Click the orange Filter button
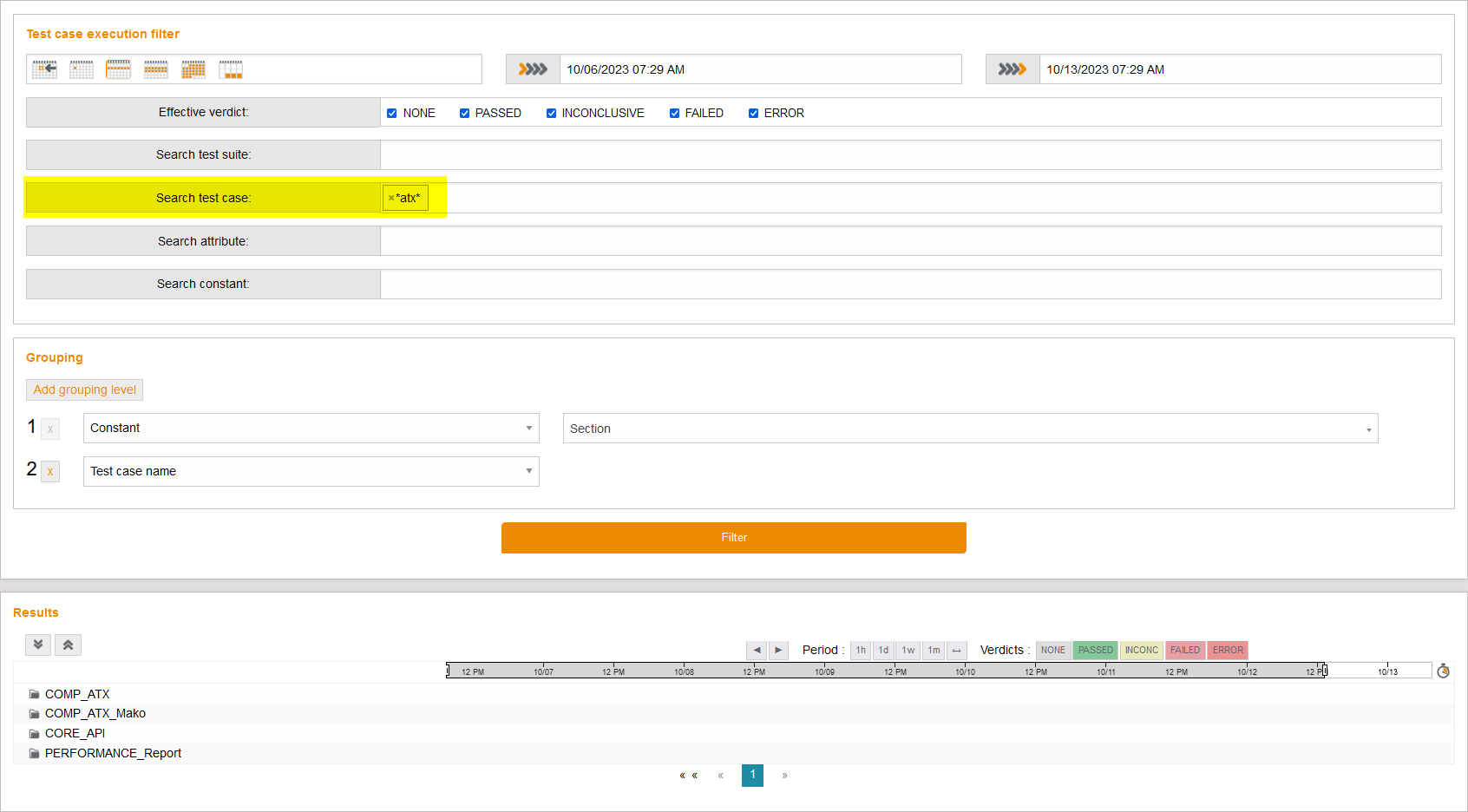Viewport: 1468px width, 812px height. tap(733, 538)
